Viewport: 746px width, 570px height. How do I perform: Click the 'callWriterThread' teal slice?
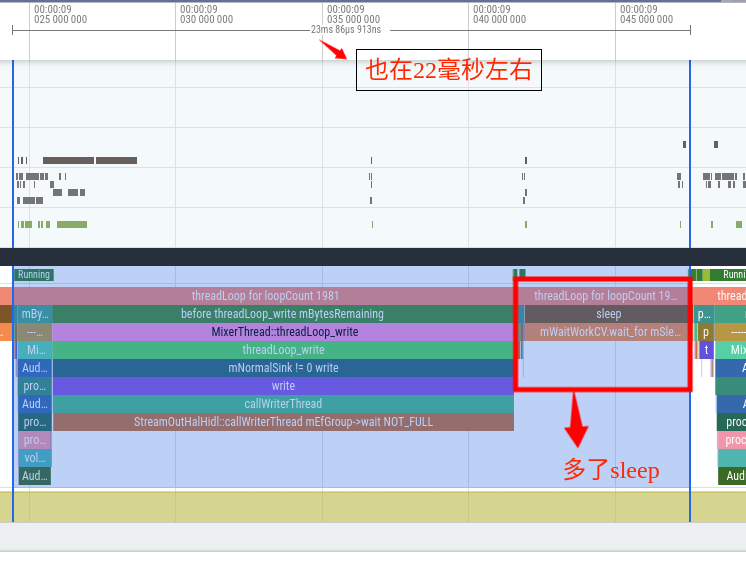pyautogui.click(x=283, y=404)
